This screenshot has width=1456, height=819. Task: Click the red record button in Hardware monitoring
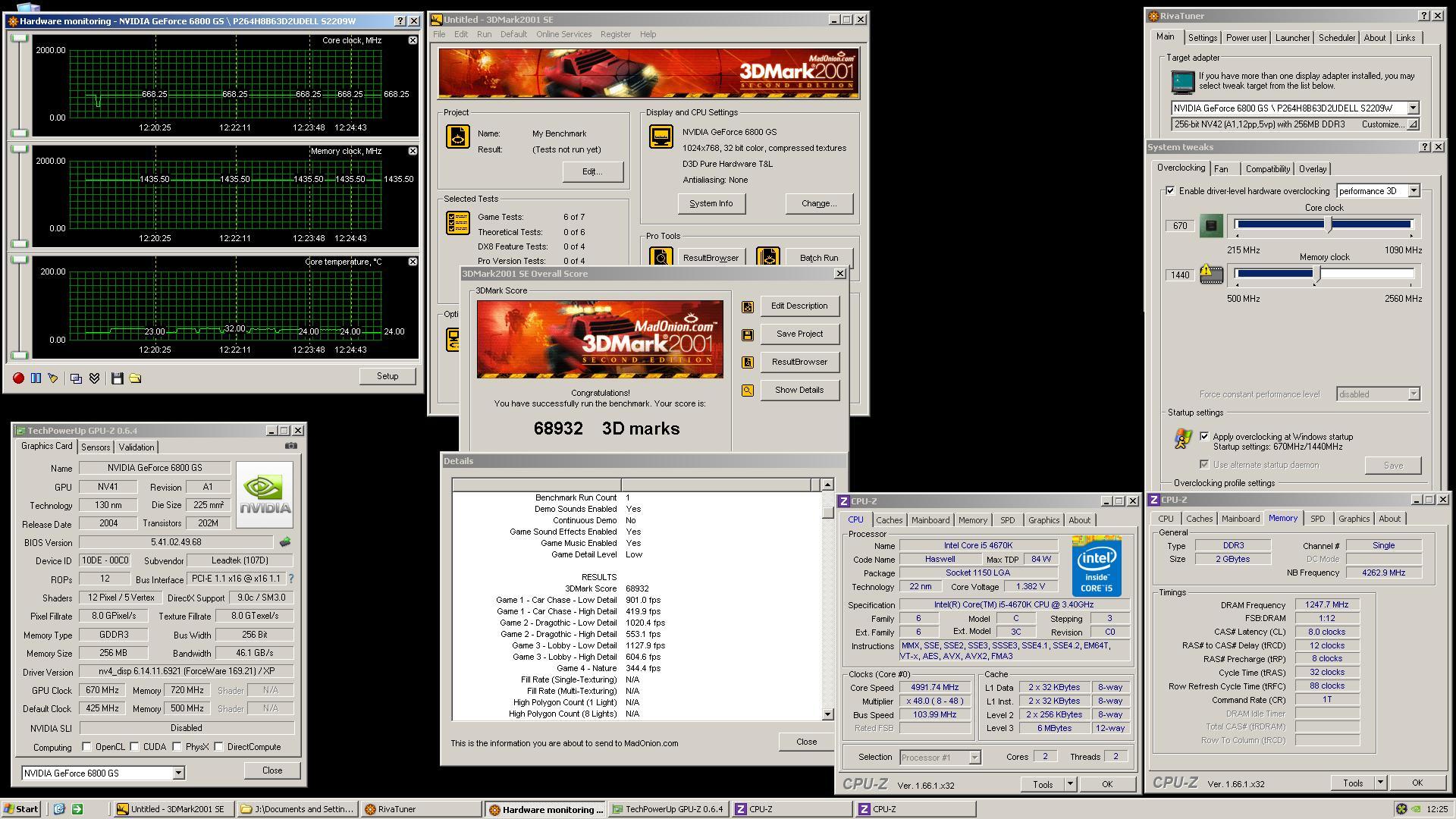(18, 378)
